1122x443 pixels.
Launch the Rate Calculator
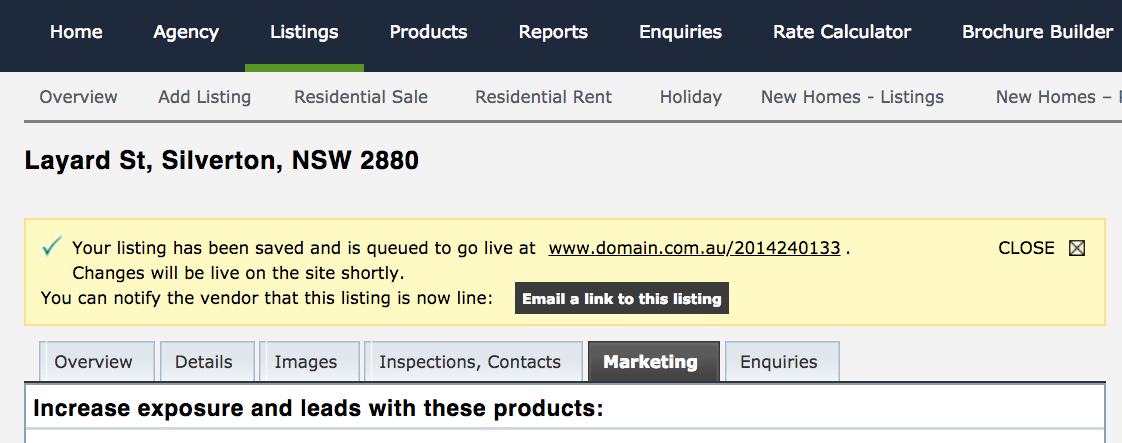842,32
